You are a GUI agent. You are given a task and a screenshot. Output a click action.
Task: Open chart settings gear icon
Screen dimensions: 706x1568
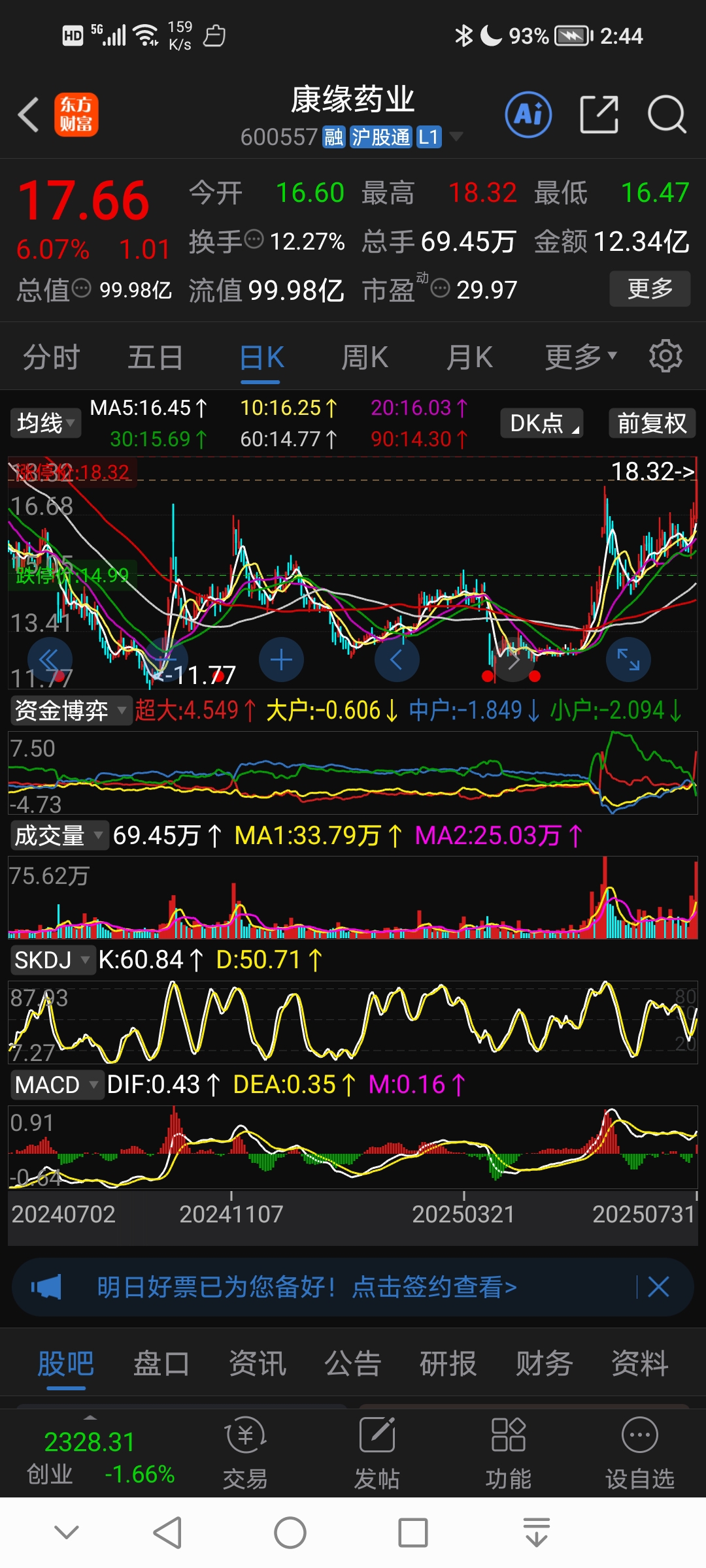(x=665, y=356)
